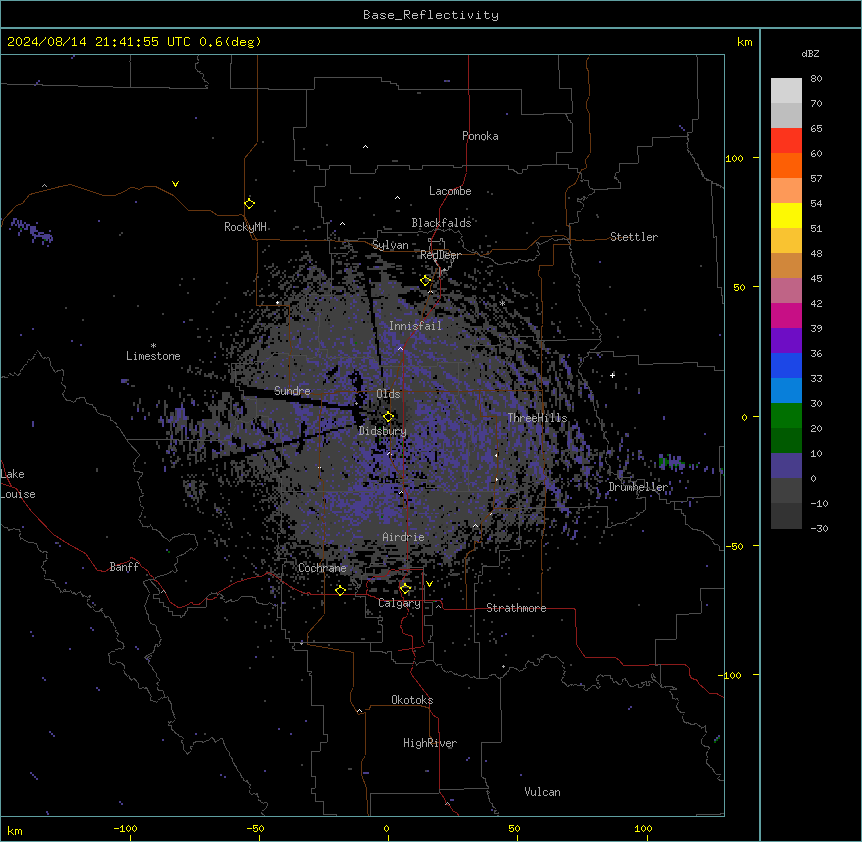Image resolution: width=862 pixels, height=842 pixels.
Task: Click the -100 tick on the horizontal axis
Action: pos(125,828)
